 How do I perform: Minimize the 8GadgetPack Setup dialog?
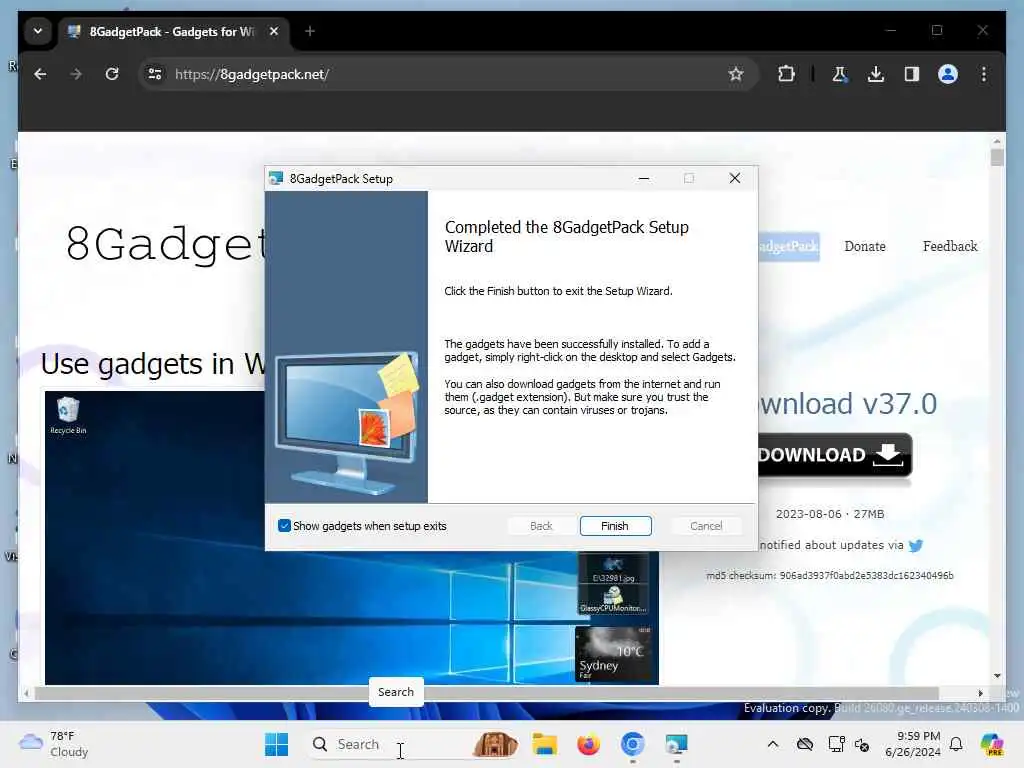coord(644,178)
